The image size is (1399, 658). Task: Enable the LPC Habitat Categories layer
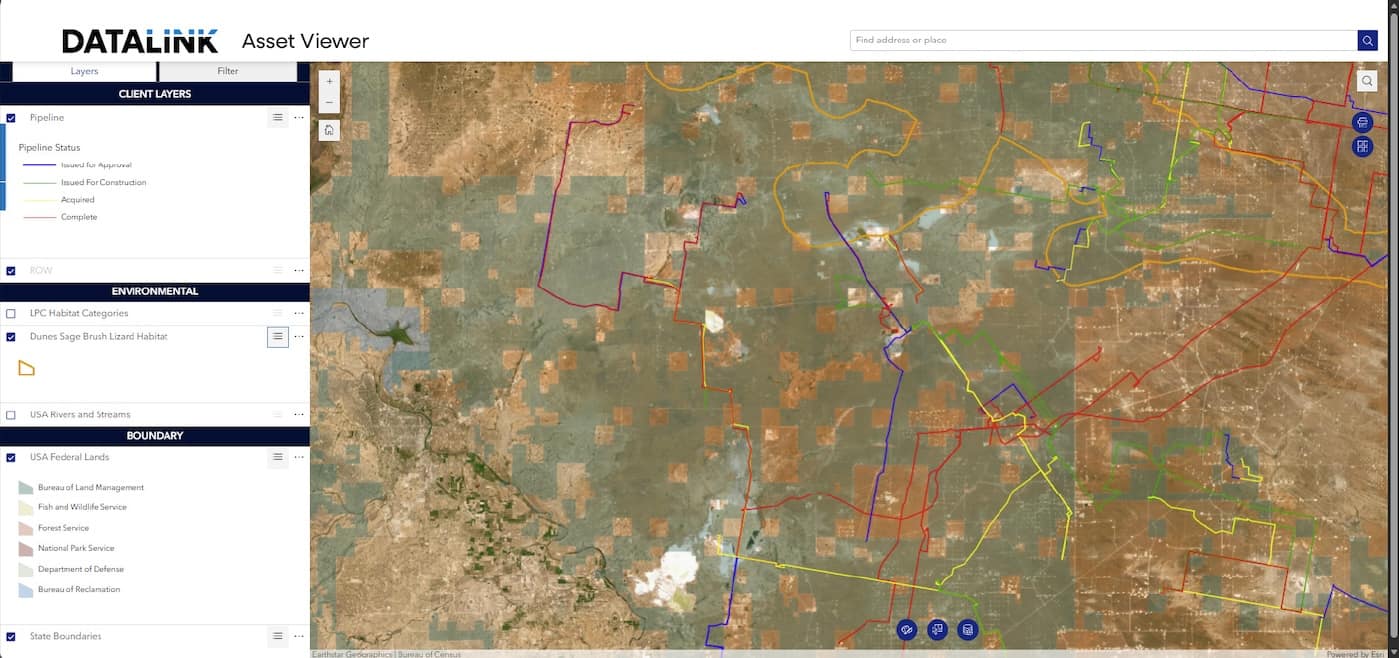pyautogui.click(x=11, y=314)
